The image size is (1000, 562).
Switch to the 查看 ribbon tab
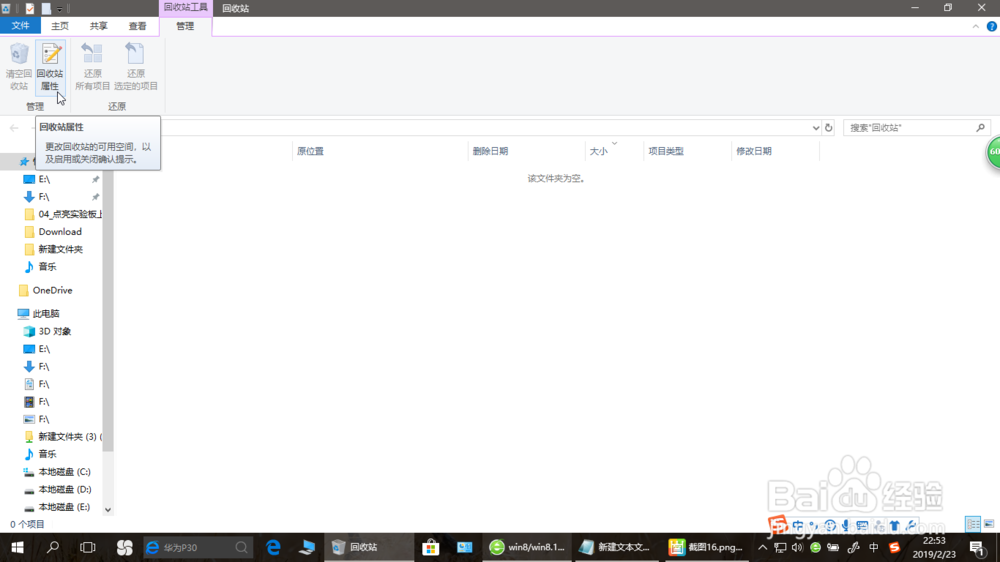click(x=138, y=26)
